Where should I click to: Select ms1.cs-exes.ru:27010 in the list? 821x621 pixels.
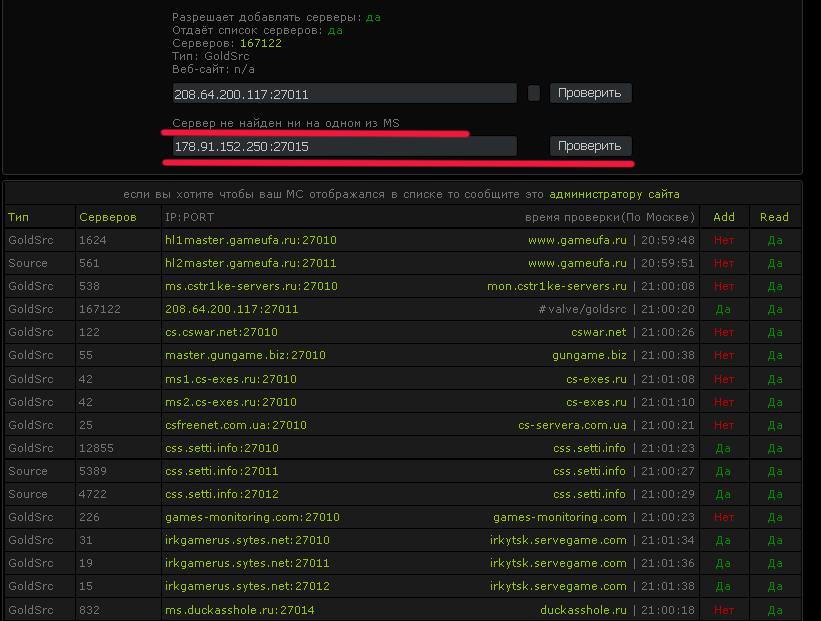230,379
